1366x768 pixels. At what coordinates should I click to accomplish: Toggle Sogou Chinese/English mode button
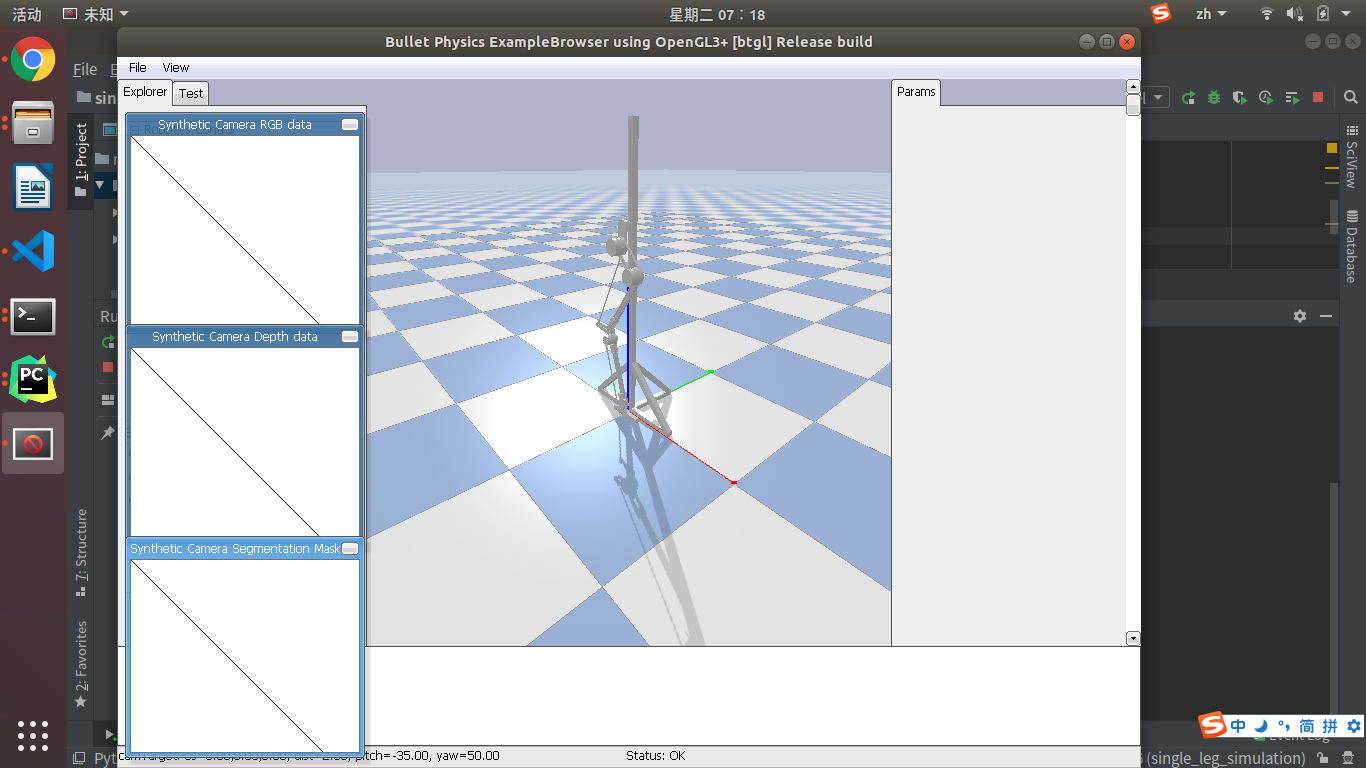(1239, 726)
